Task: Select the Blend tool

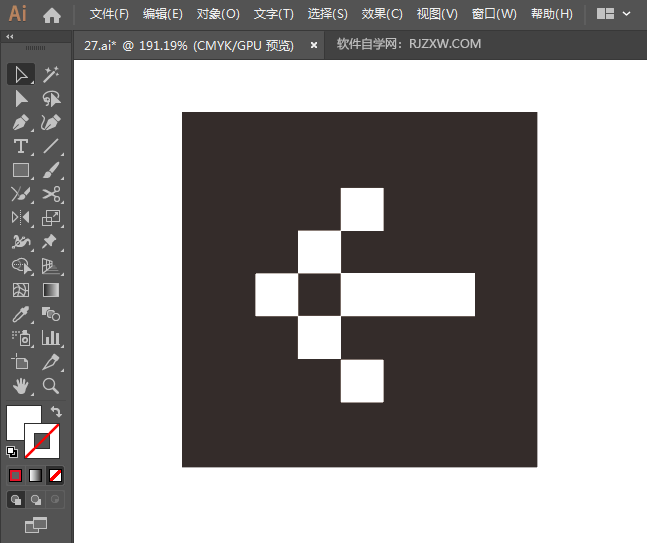Action: coord(51,314)
